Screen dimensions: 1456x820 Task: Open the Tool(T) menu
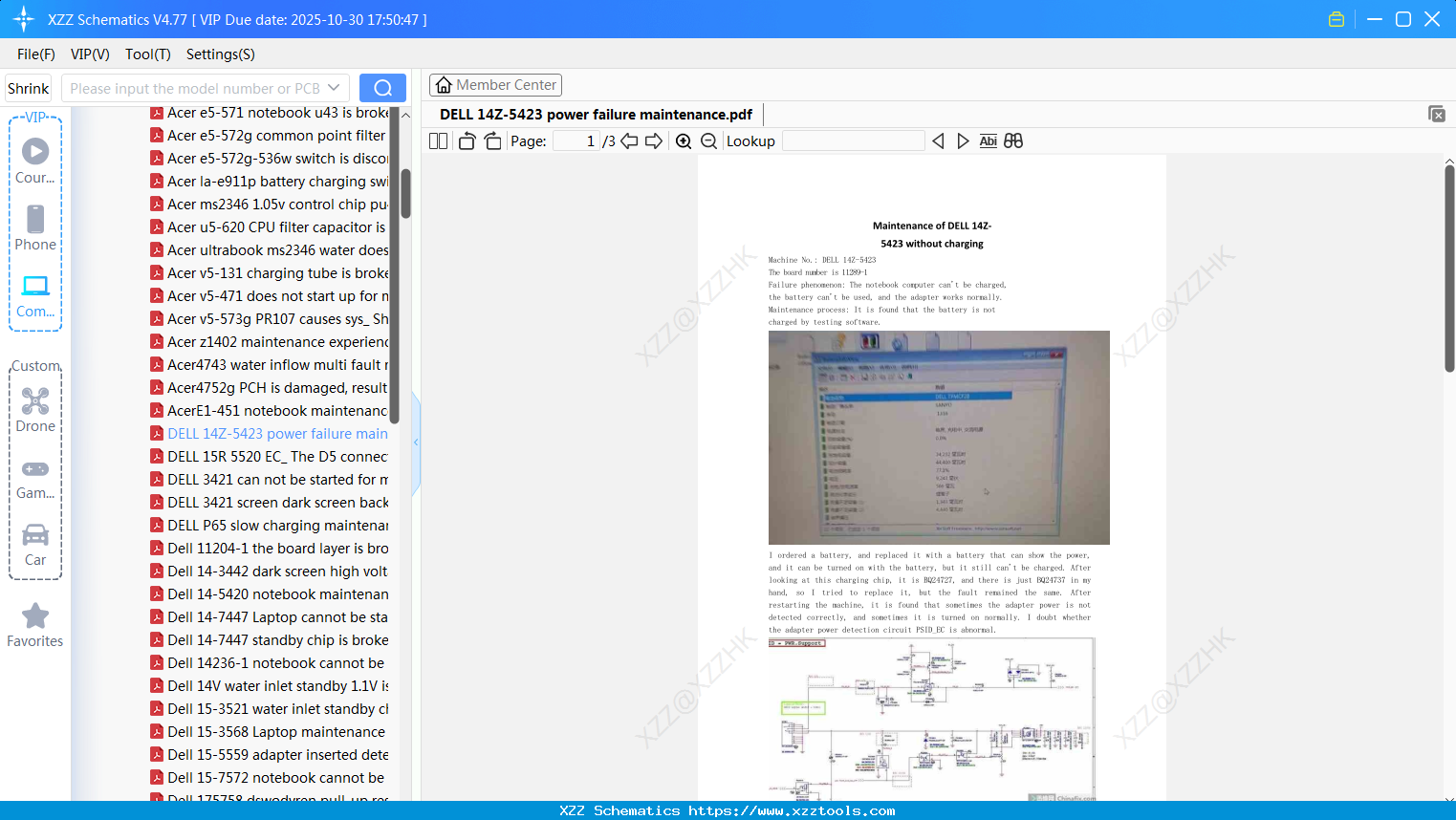point(148,54)
